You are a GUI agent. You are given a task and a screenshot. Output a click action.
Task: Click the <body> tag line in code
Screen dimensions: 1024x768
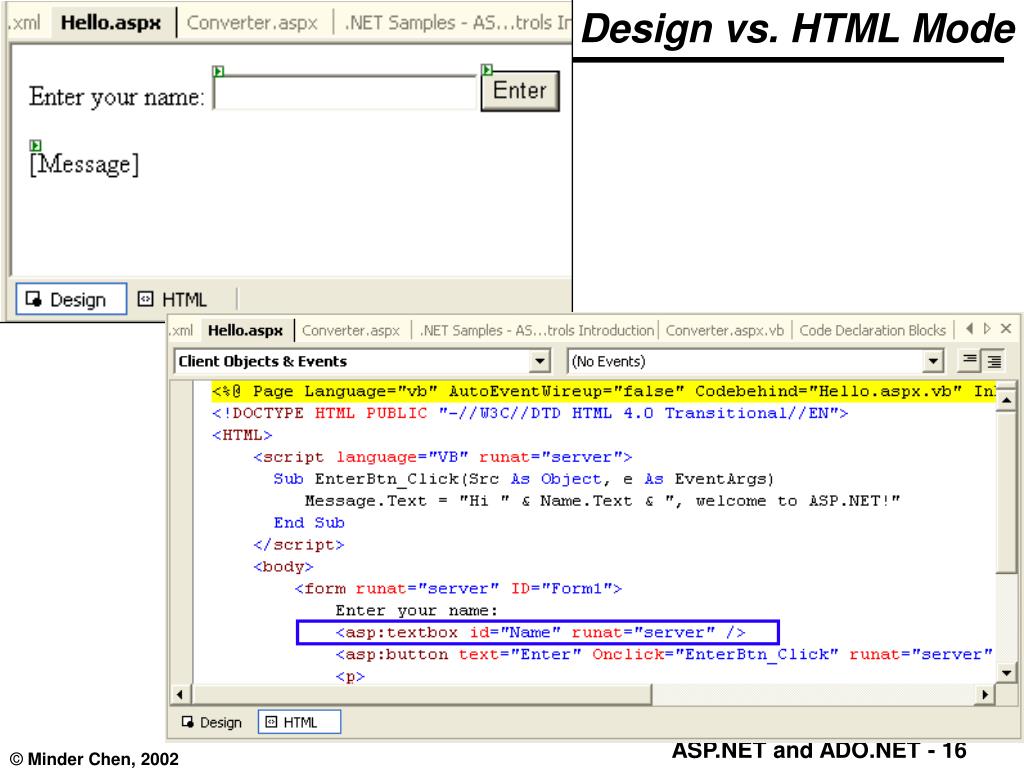pyautogui.click(x=283, y=567)
